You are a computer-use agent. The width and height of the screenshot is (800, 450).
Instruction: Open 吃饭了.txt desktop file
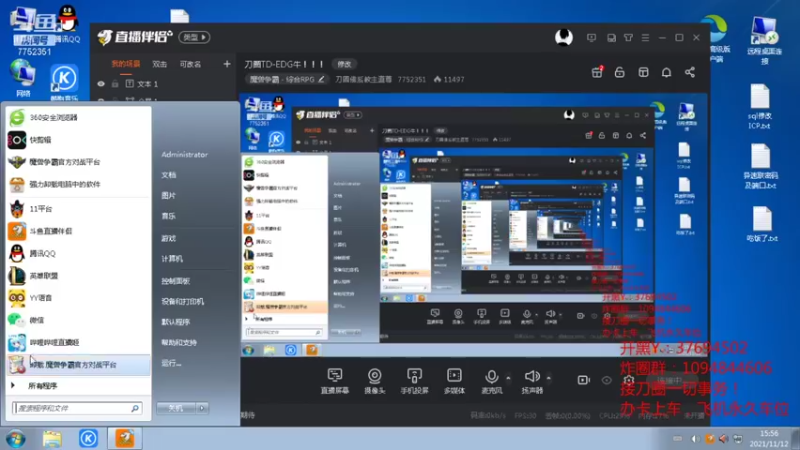[x=762, y=224]
